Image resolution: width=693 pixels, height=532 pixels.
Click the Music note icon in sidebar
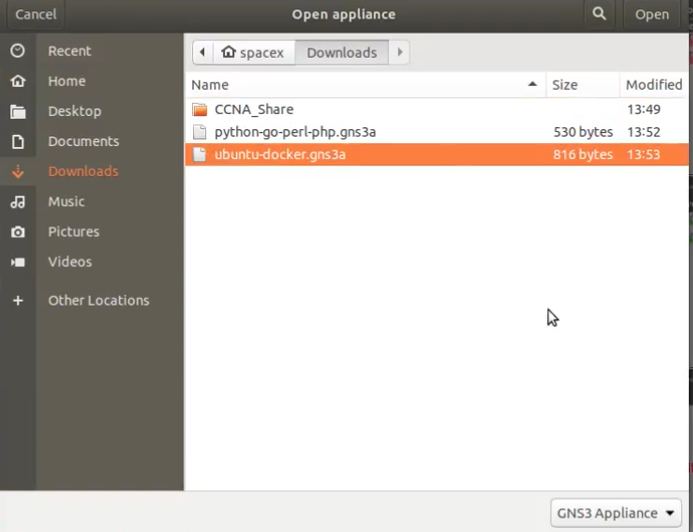point(18,202)
